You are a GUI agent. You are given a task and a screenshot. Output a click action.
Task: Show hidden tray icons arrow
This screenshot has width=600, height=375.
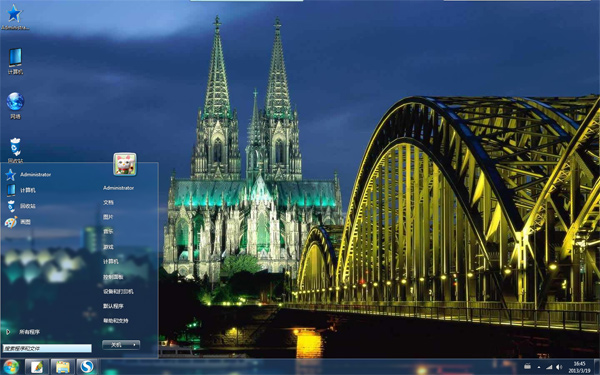538,367
